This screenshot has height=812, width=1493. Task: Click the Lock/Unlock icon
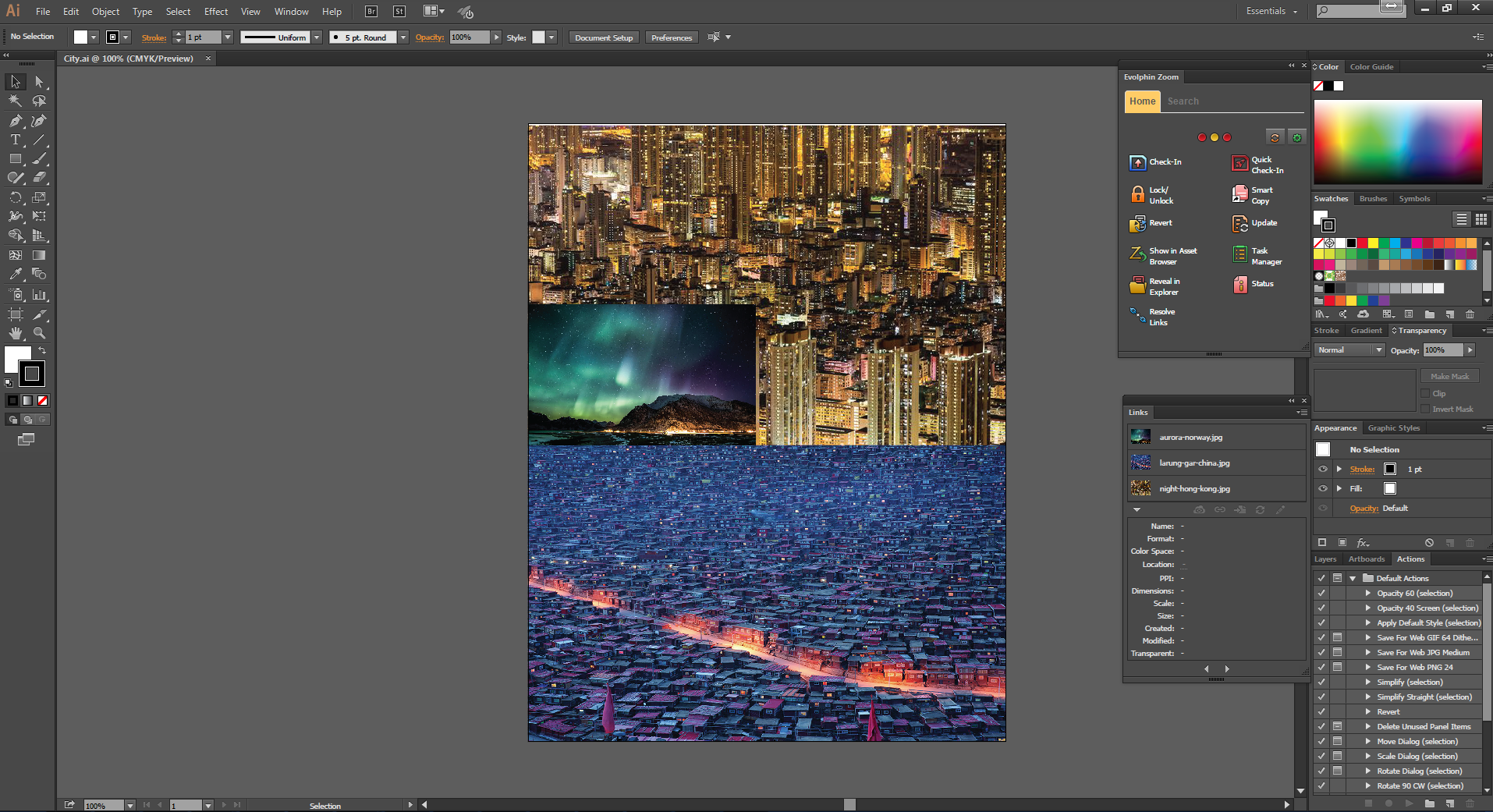1137,194
